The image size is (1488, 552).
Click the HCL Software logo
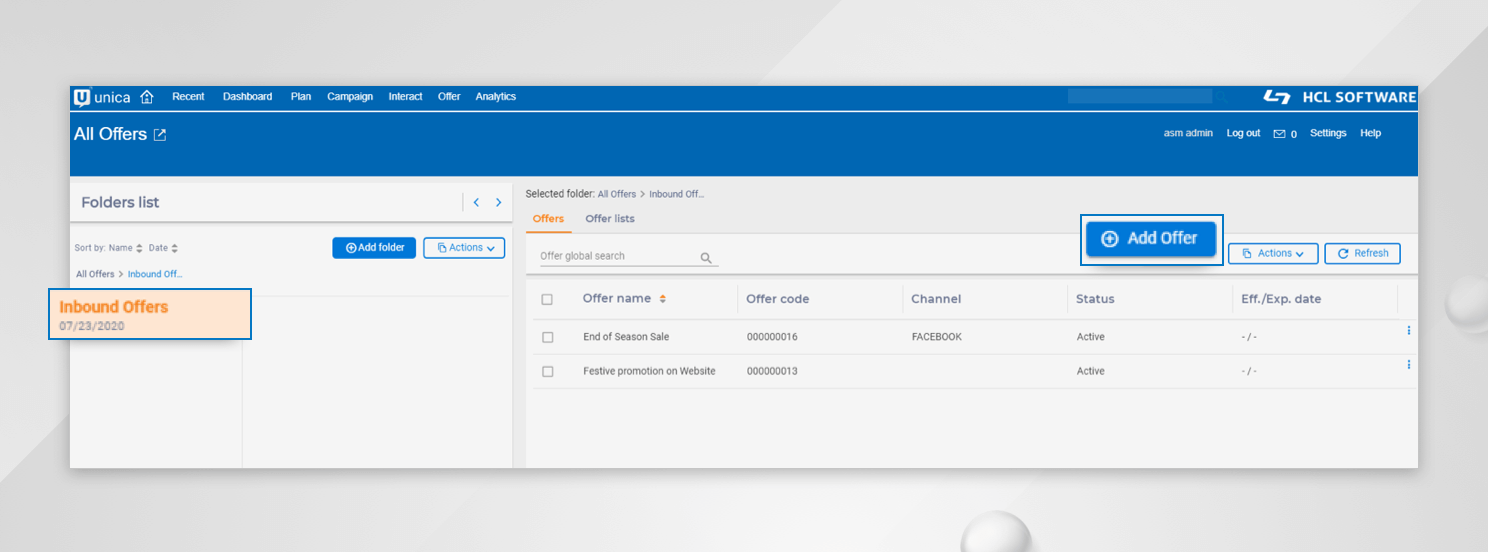click(x=1340, y=97)
